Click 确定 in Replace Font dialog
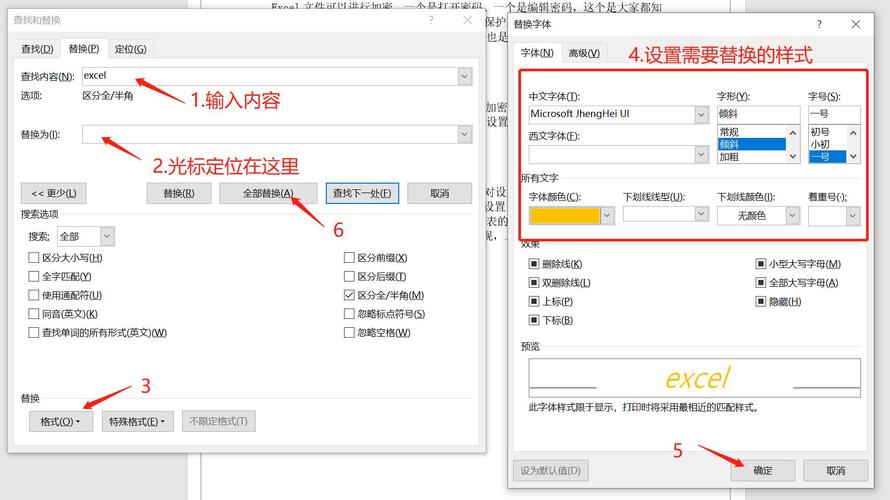Screen dimensions: 890x500 coord(762,470)
